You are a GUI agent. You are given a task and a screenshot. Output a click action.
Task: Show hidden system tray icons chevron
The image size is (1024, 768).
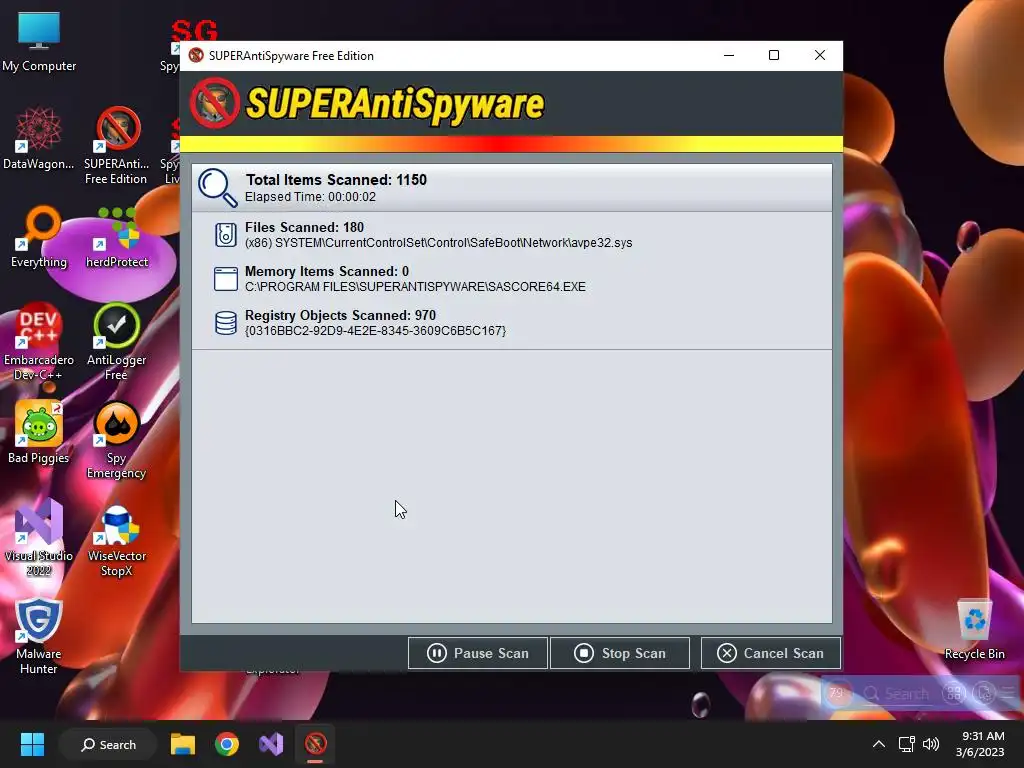pos(879,744)
